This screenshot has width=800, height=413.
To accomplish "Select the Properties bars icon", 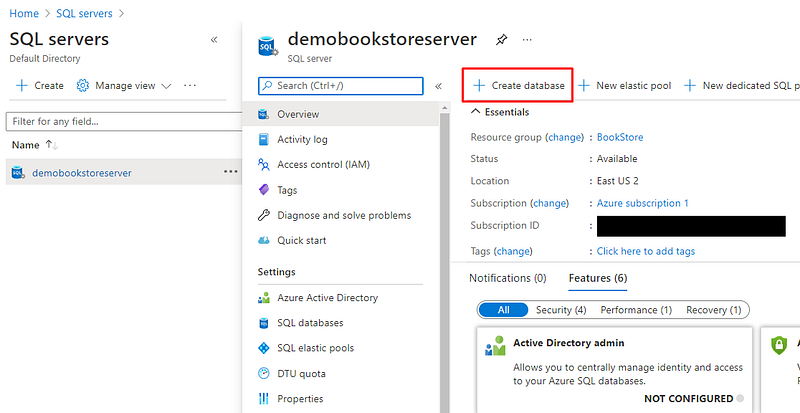I will pyautogui.click(x=263, y=399).
